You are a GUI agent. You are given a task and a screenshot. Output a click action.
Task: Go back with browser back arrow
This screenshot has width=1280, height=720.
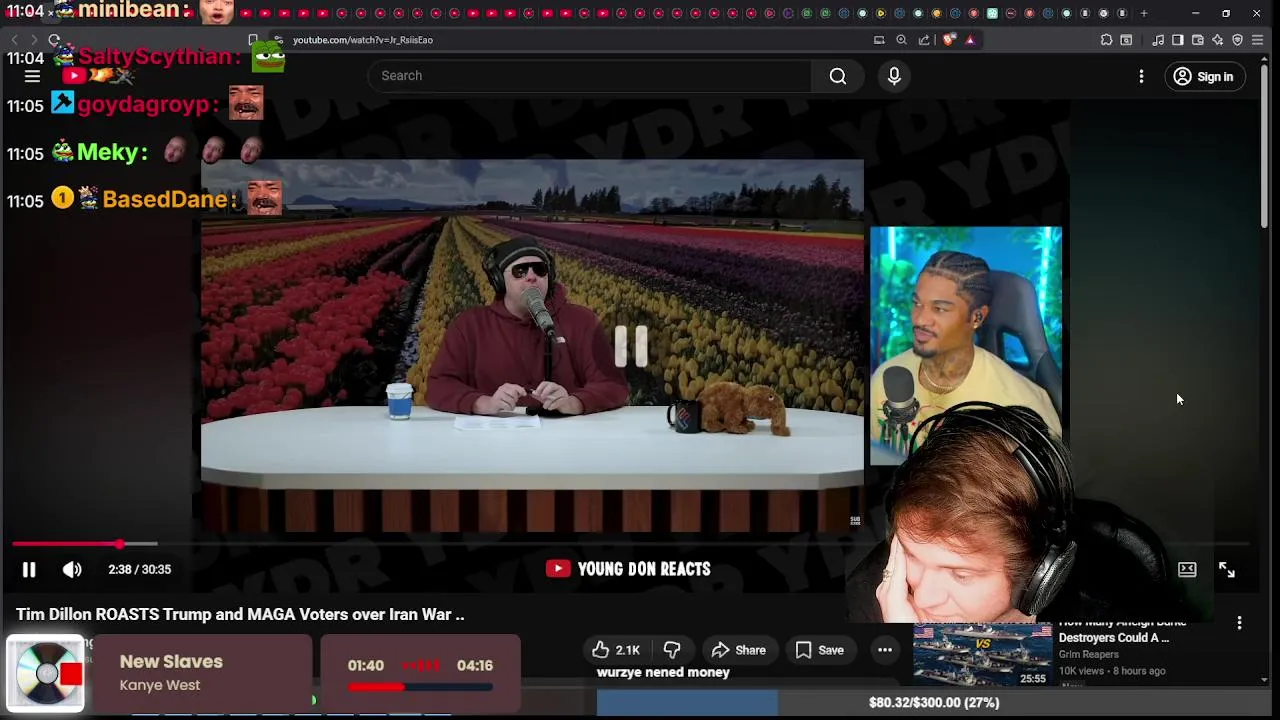click(14, 40)
